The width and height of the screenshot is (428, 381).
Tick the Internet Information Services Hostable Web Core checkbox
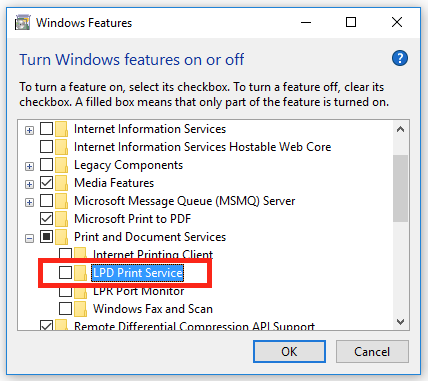[x=46, y=147]
